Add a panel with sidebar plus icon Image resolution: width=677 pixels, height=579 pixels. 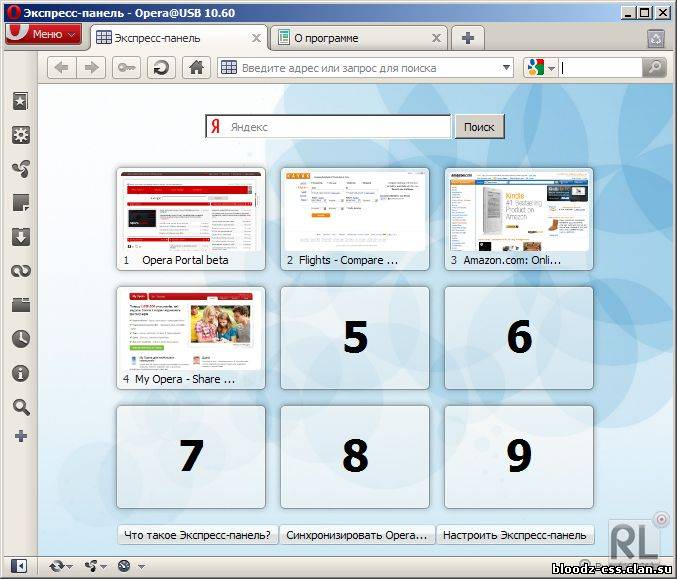(x=21, y=436)
